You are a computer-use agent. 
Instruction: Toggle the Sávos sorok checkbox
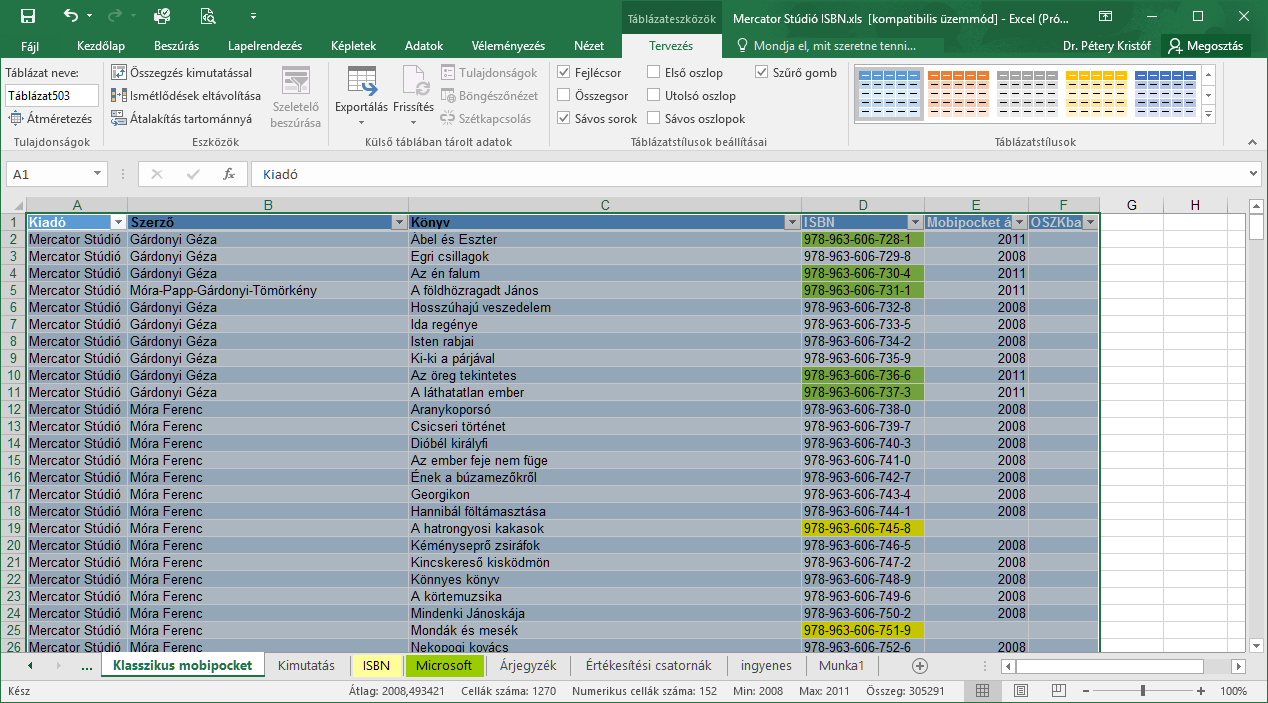[x=564, y=119]
